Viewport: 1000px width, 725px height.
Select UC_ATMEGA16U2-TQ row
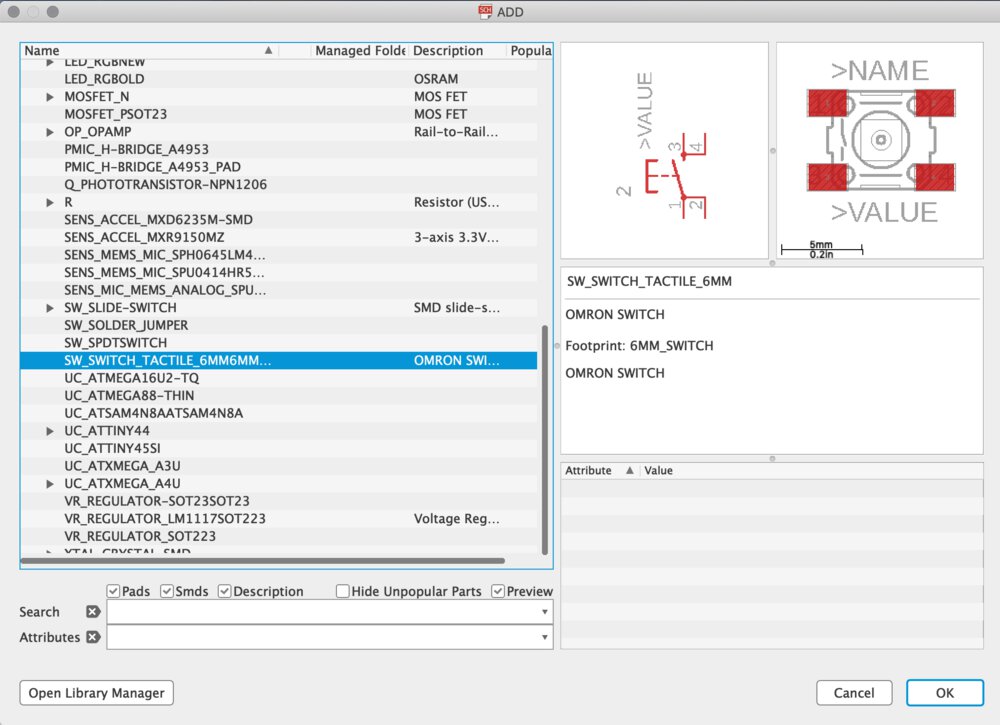[279, 378]
